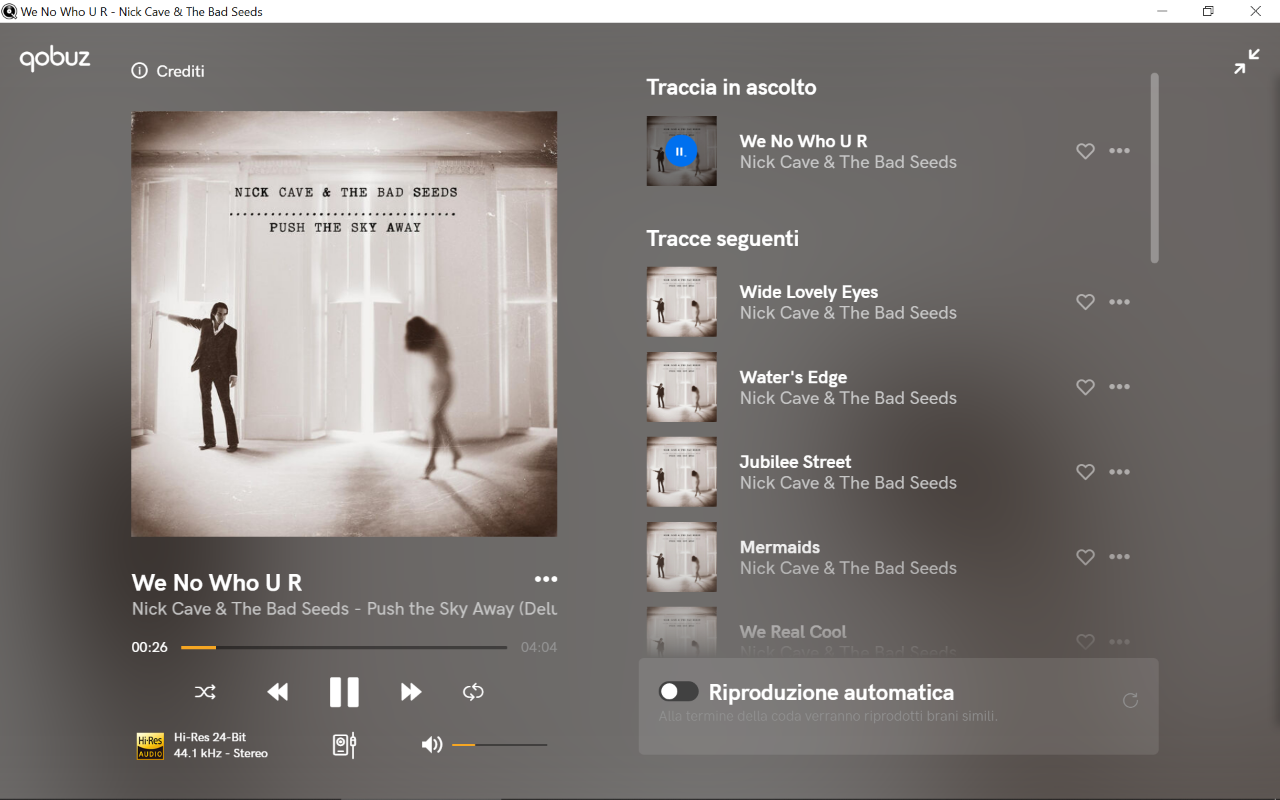This screenshot has height=800, width=1280.
Task: Click the Jubilee Street track title
Action: (x=795, y=462)
